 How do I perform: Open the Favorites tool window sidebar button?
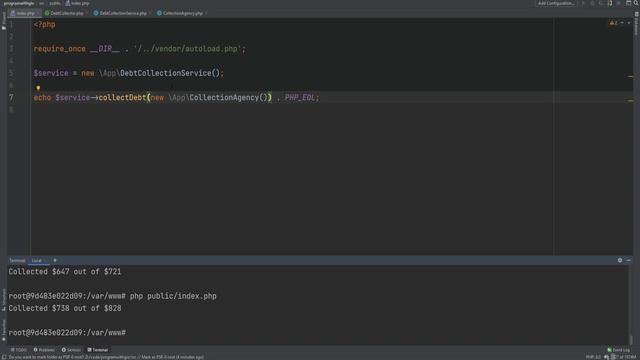(4, 330)
